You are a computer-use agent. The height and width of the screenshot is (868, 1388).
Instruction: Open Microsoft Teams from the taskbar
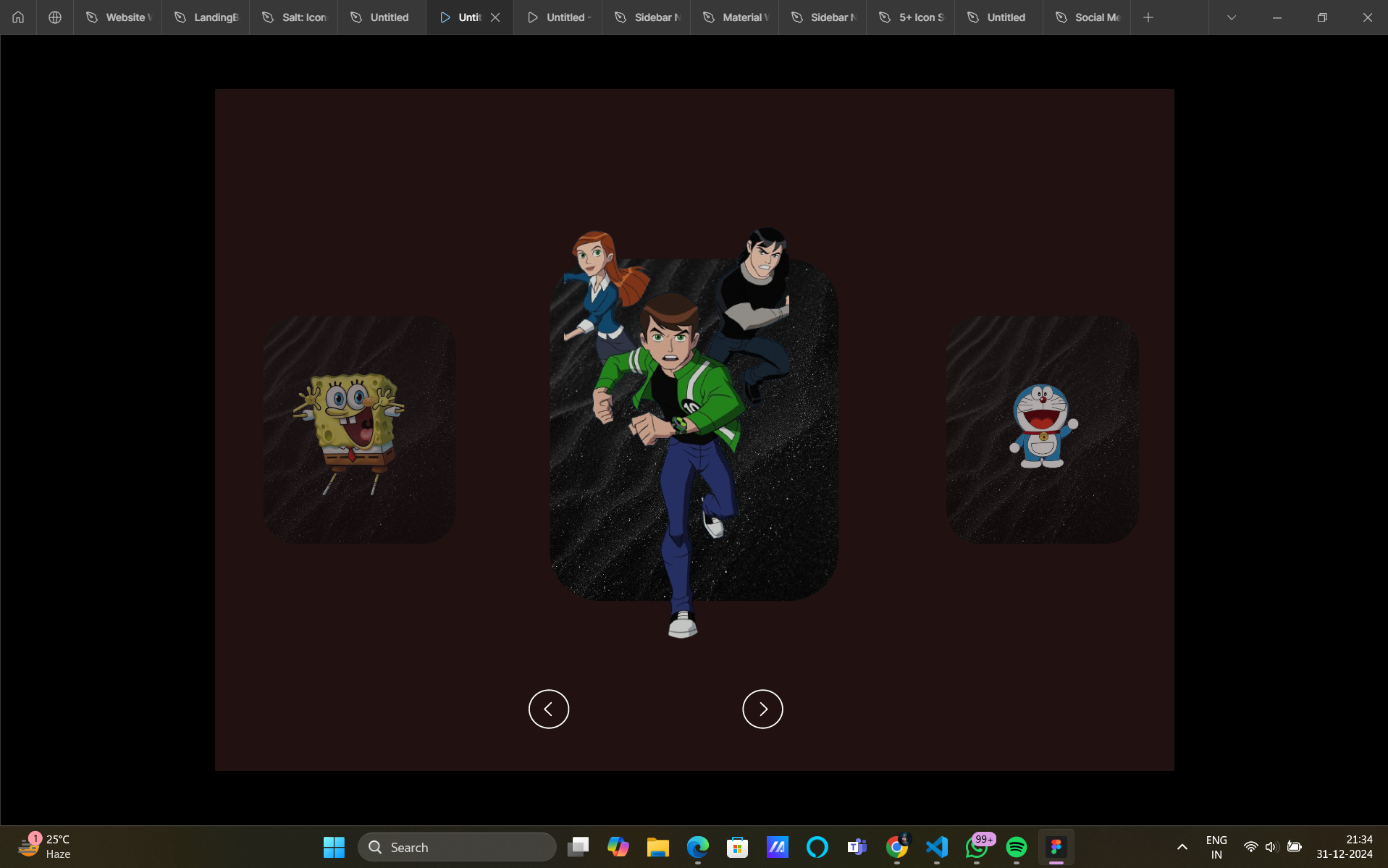tap(857, 847)
